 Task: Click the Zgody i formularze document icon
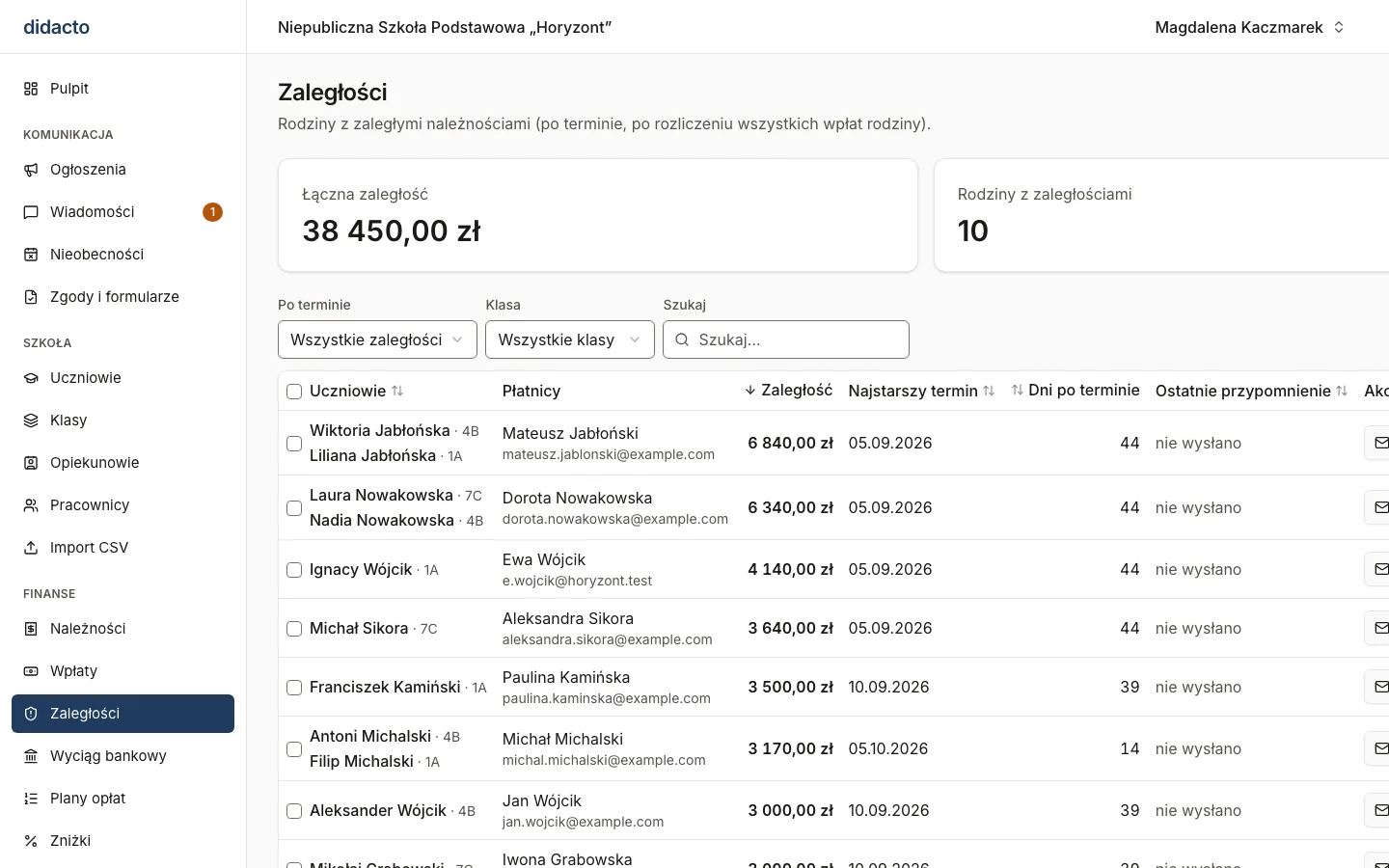point(31,297)
